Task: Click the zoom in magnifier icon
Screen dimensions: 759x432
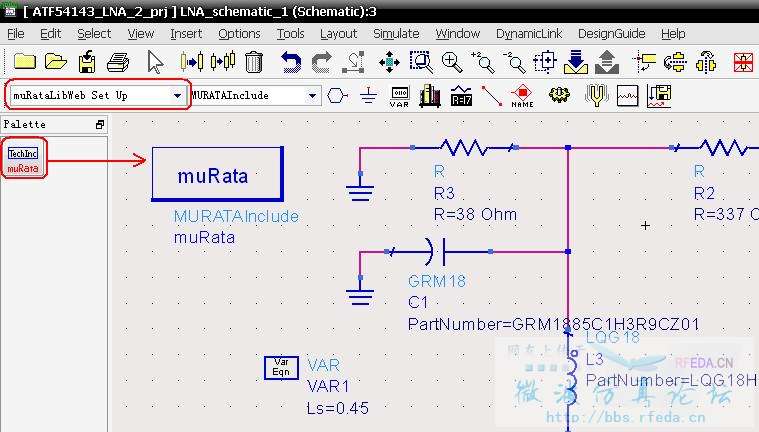Action: tap(452, 62)
